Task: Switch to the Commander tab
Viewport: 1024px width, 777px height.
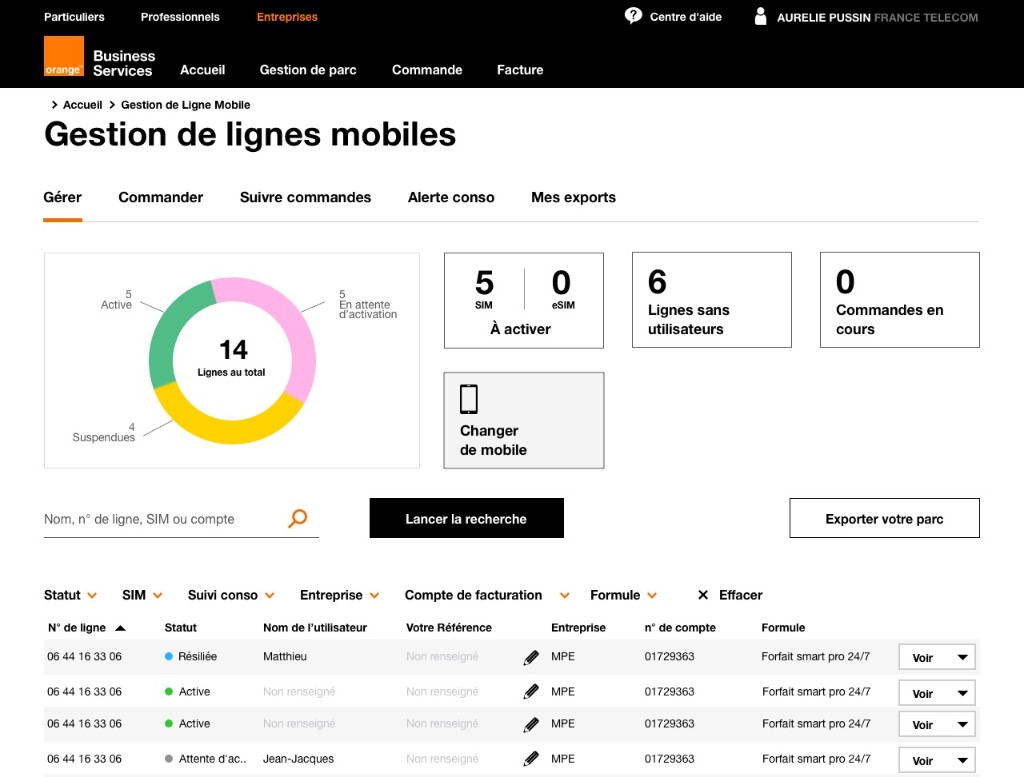Action: (x=160, y=197)
